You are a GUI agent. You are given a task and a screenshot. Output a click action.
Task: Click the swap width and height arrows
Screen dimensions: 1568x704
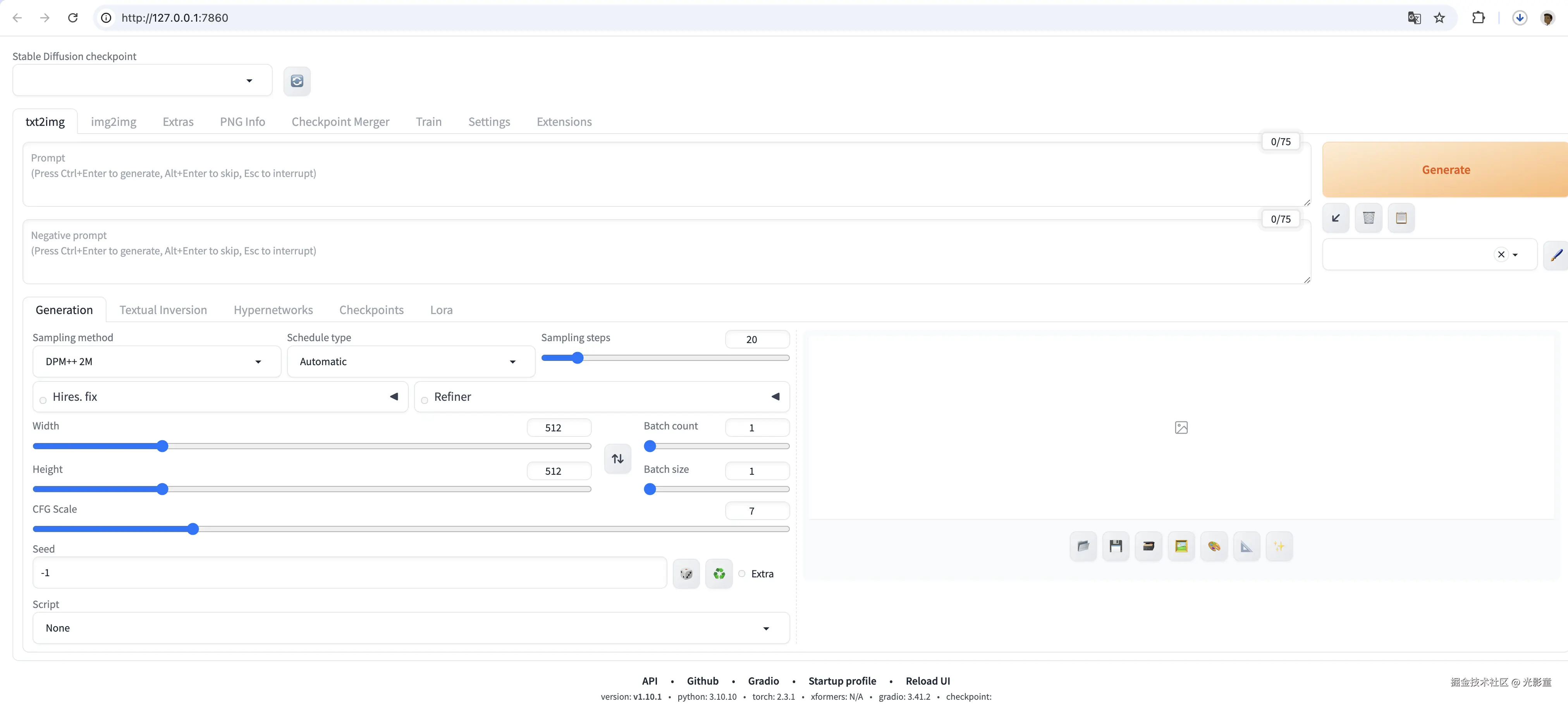[x=617, y=458]
